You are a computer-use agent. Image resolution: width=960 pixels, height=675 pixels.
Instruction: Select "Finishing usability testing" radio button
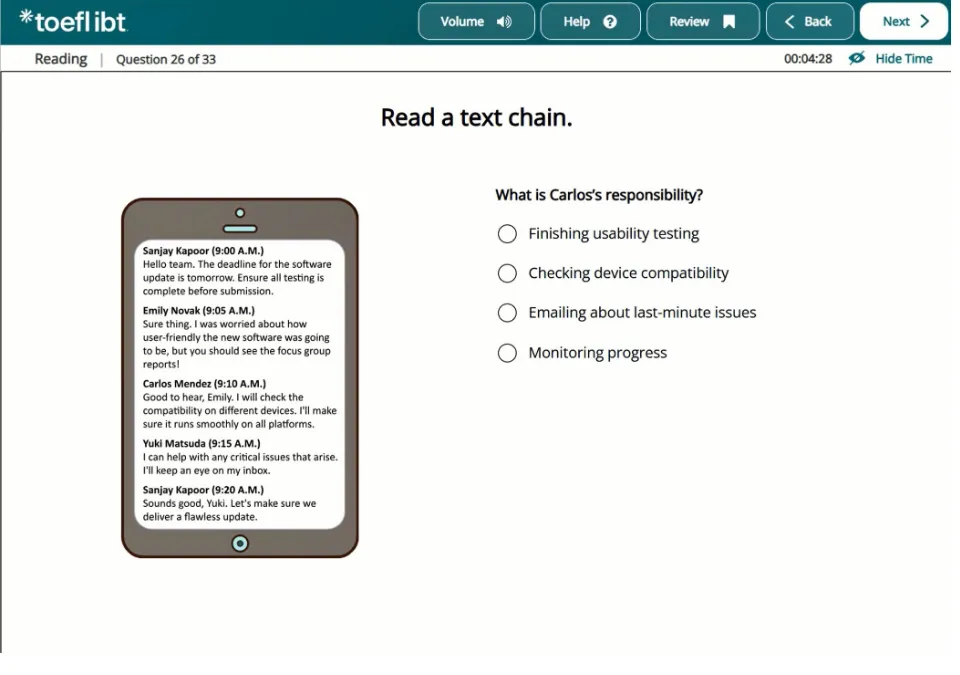(507, 233)
